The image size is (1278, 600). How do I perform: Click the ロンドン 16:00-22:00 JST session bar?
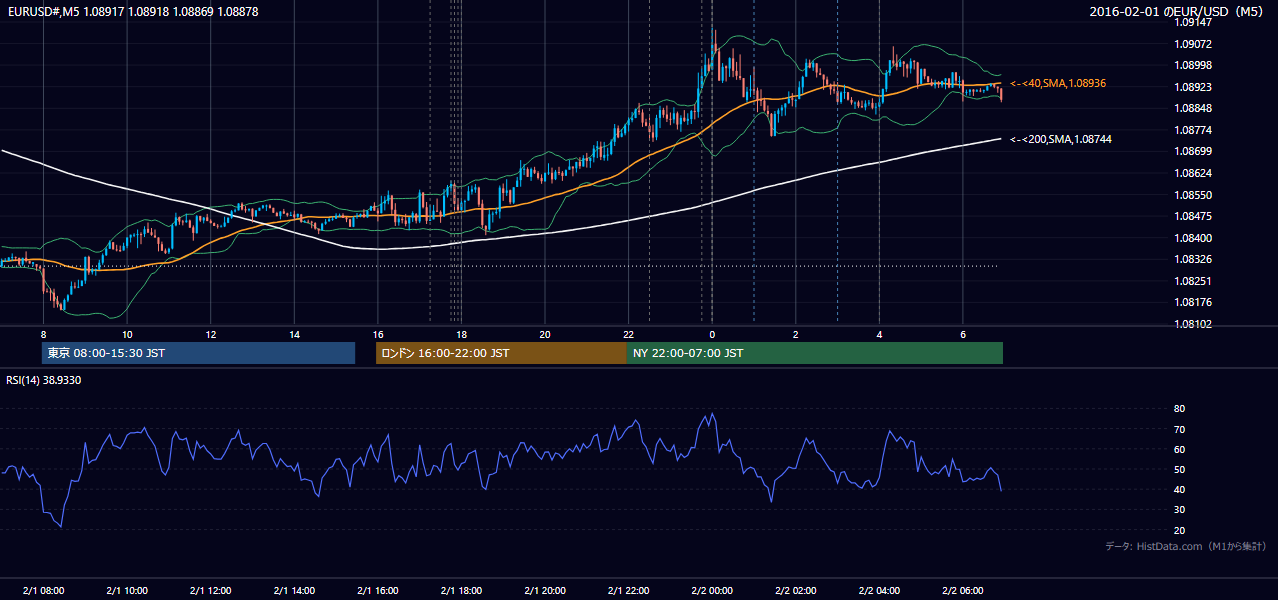coord(501,353)
